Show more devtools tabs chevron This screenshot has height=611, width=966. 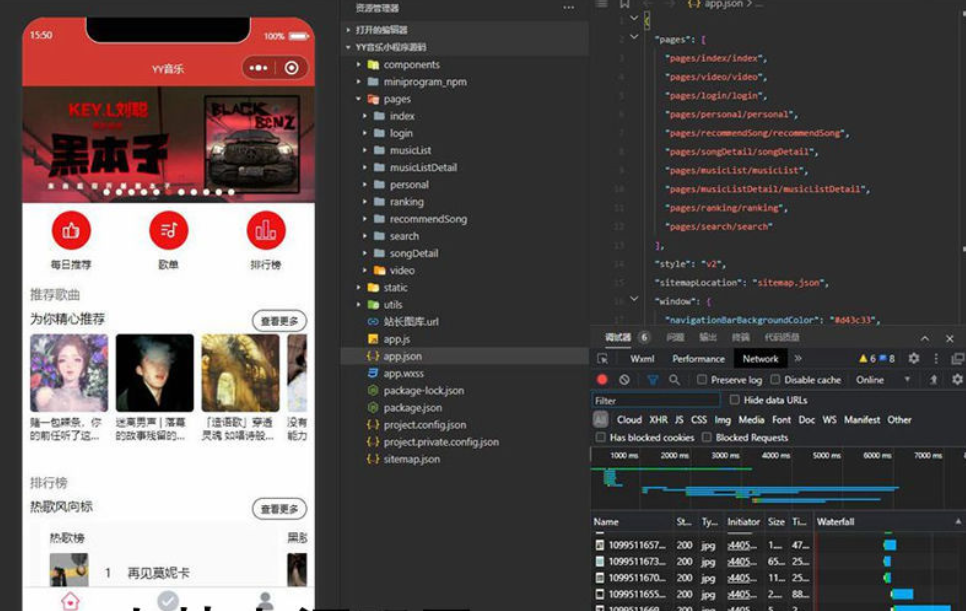pos(798,358)
